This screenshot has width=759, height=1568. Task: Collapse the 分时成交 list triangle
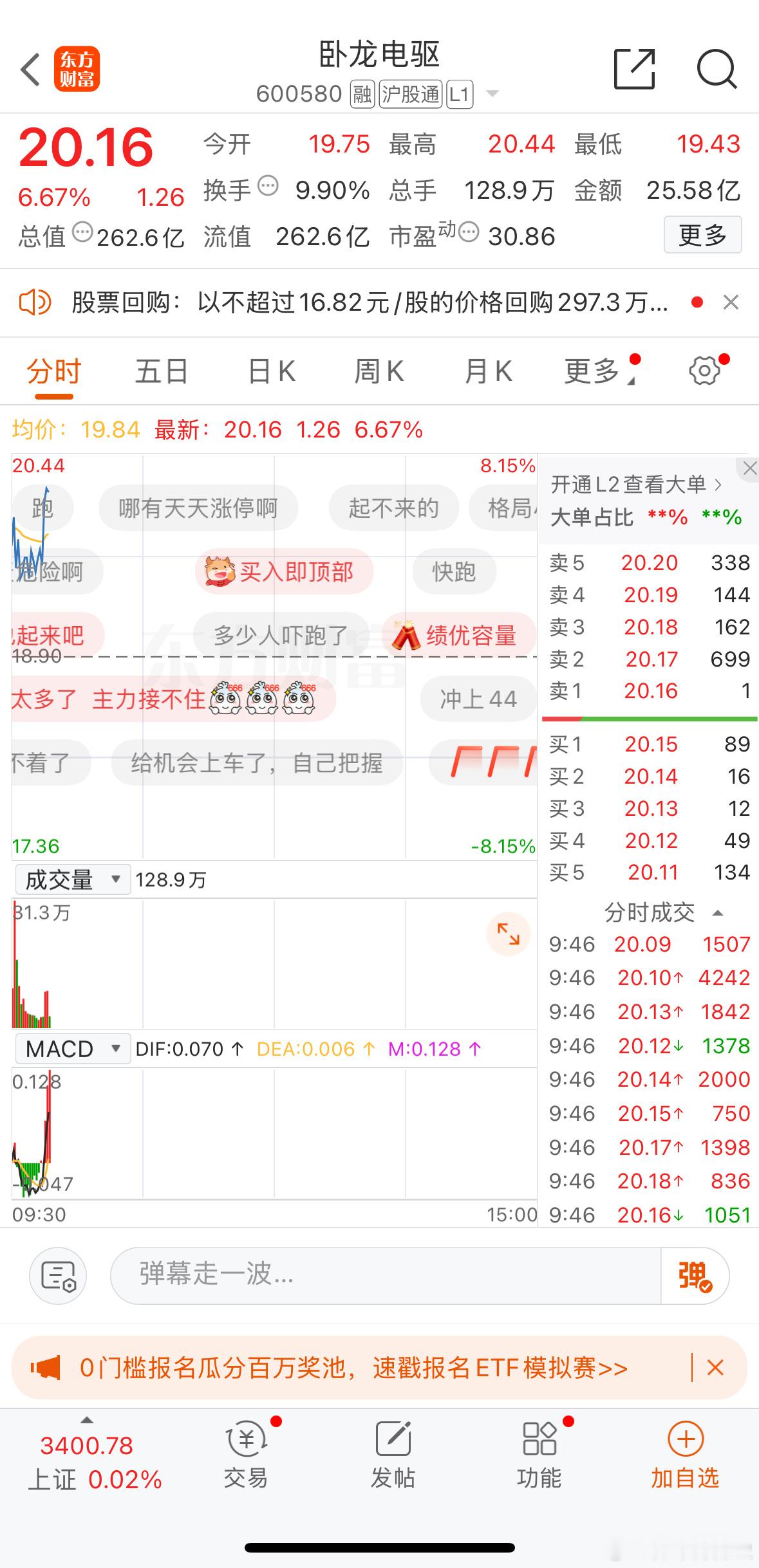pyautogui.click(x=718, y=913)
